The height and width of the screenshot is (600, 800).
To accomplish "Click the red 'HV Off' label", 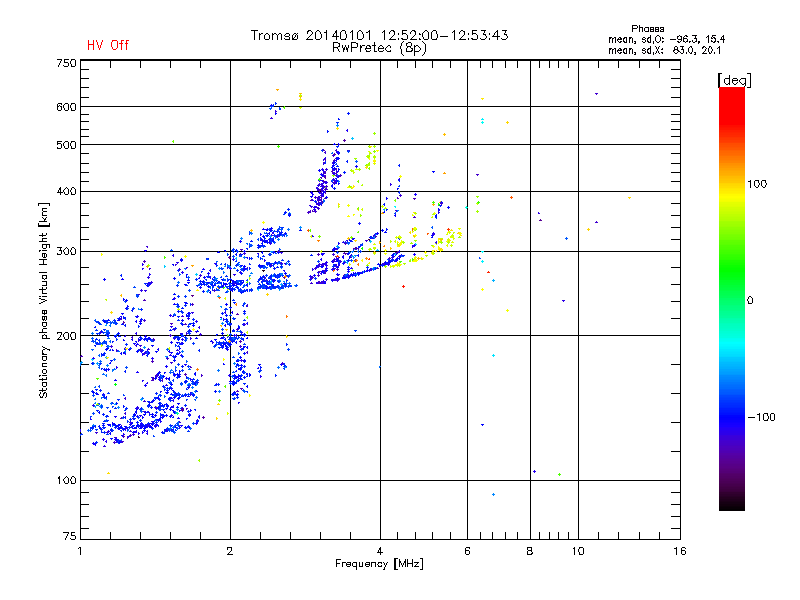I will pos(108,45).
